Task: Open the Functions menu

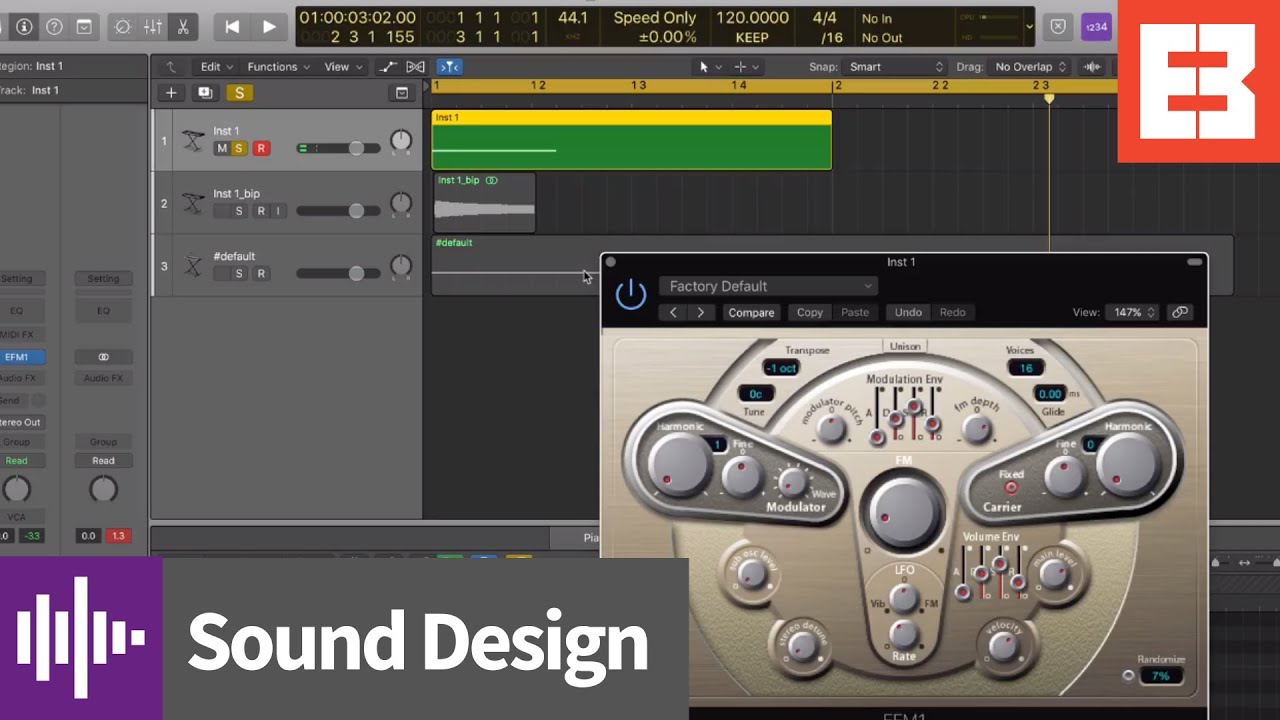Action: tap(278, 67)
